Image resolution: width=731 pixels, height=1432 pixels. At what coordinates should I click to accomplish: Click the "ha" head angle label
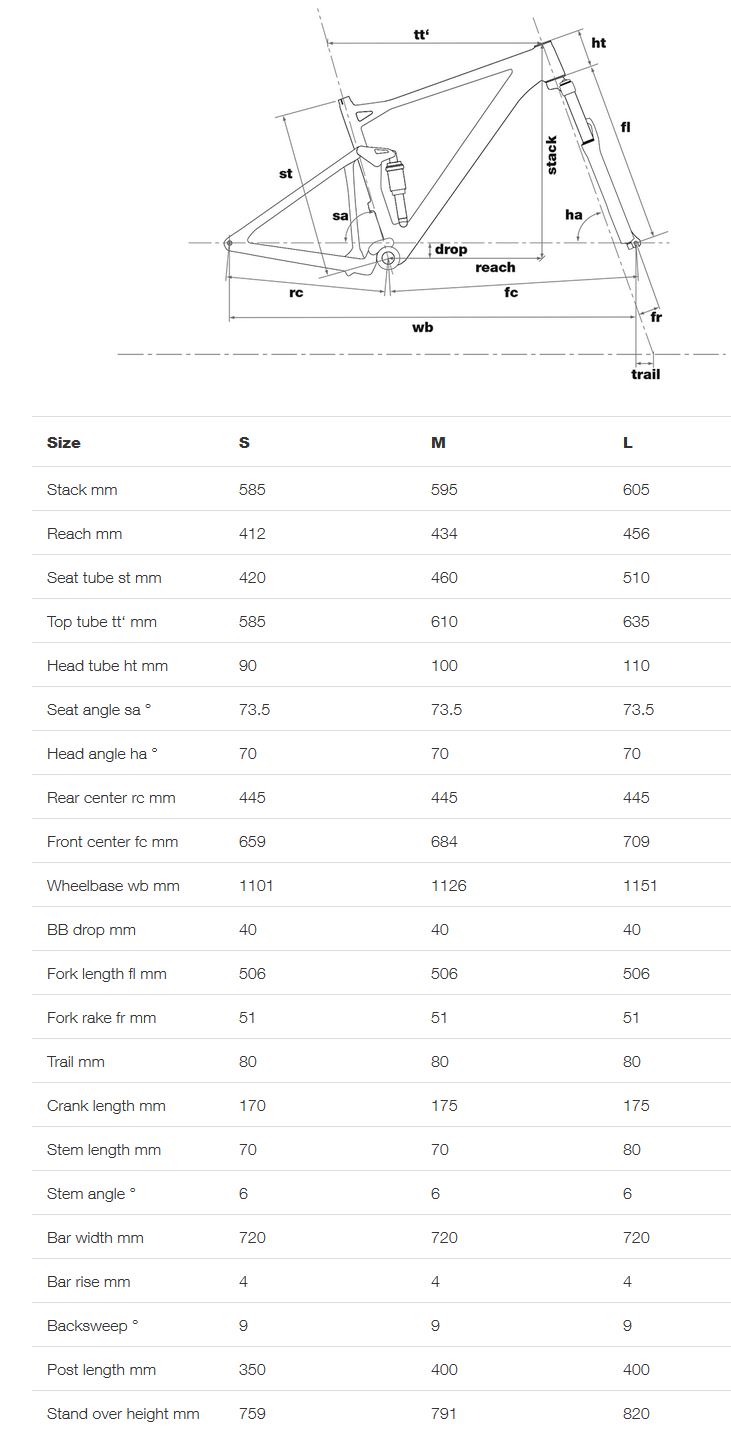point(573,215)
